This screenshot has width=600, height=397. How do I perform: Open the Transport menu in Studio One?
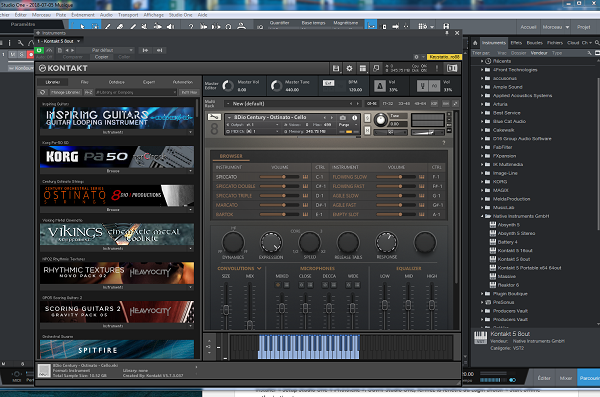128,15
